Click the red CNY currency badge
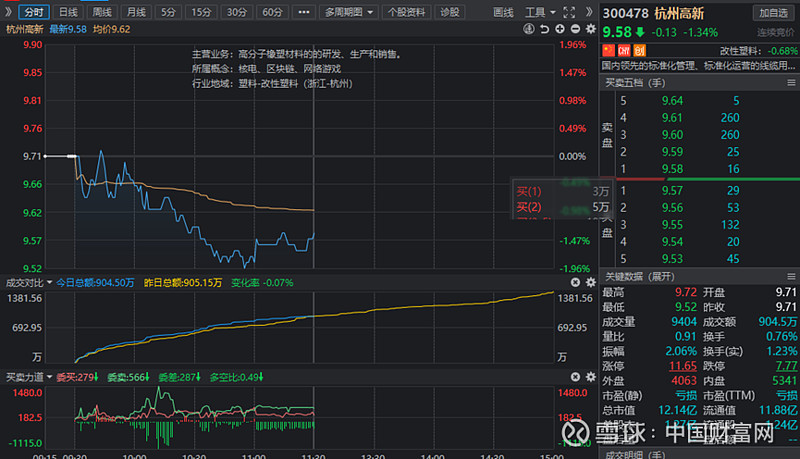 click(x=624, y=50)
